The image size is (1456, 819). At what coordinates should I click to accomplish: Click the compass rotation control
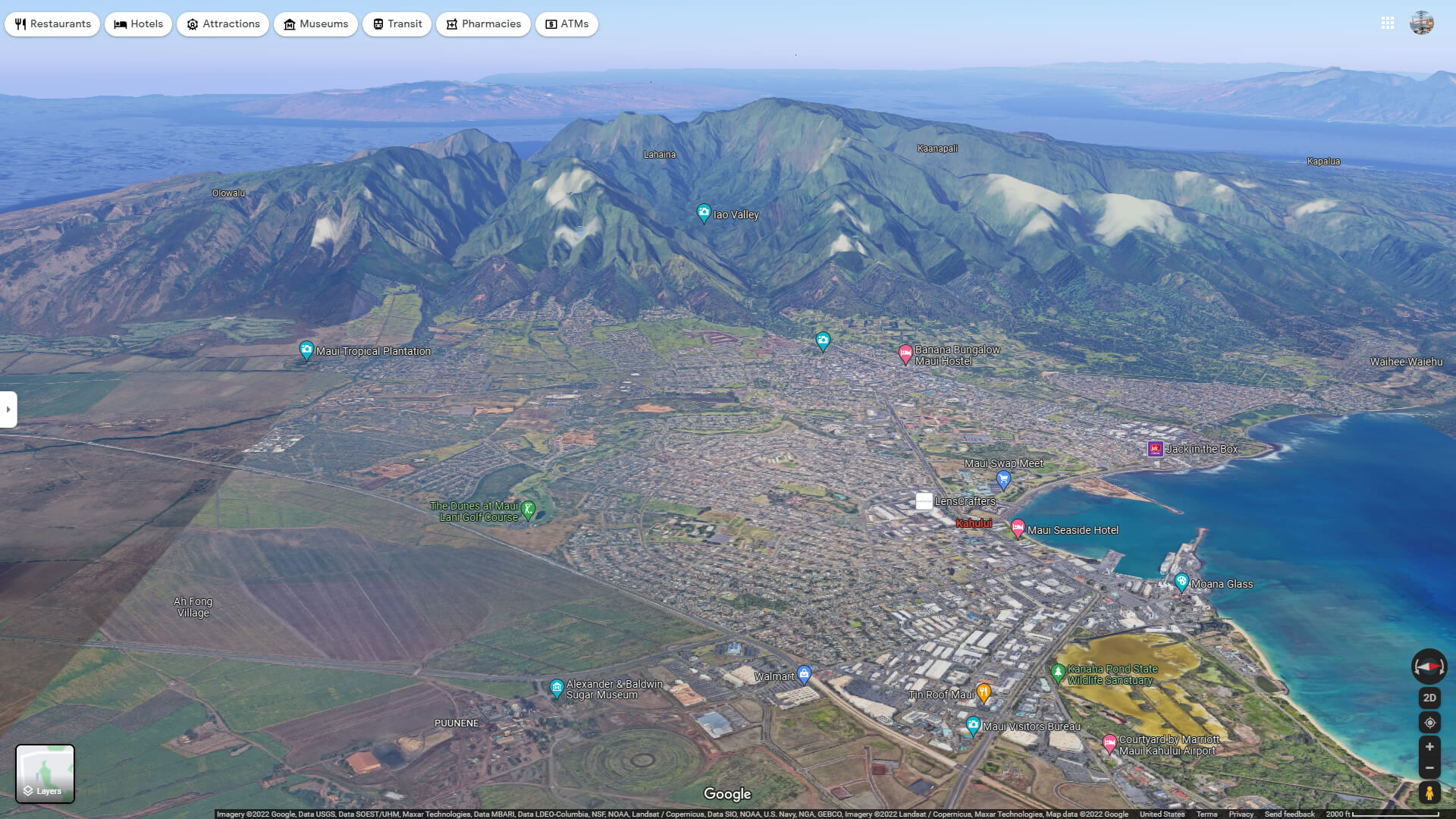click(x=1429, y=667)
